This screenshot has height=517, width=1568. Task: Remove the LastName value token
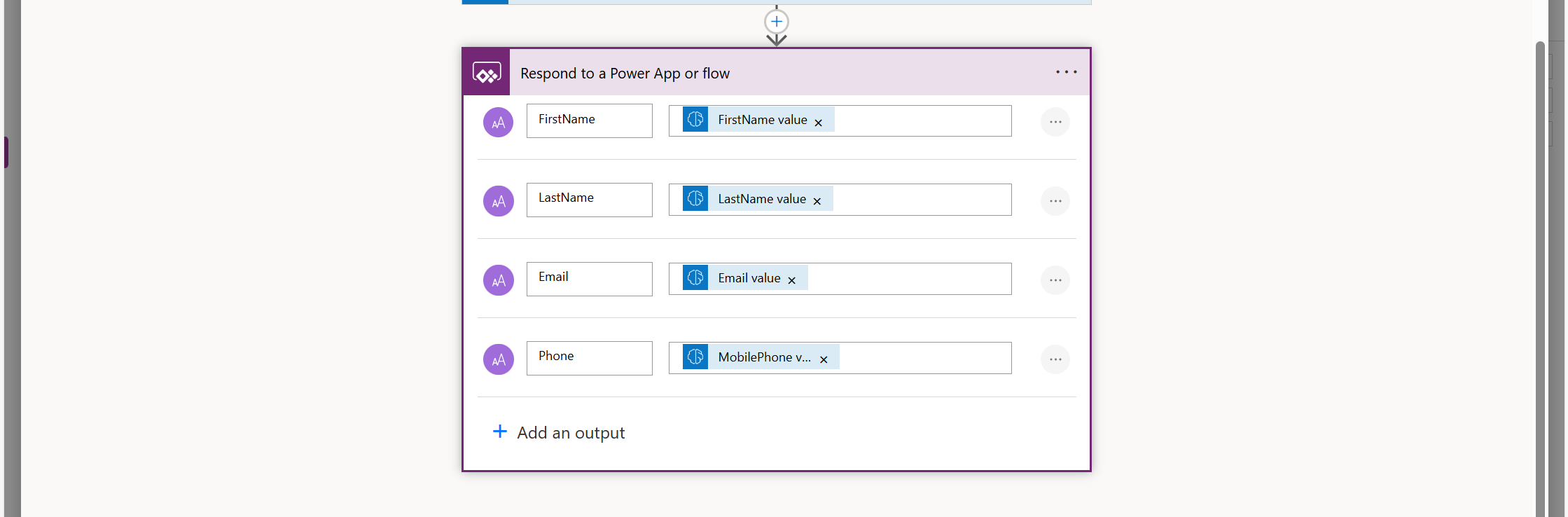(x=817, y=201)
